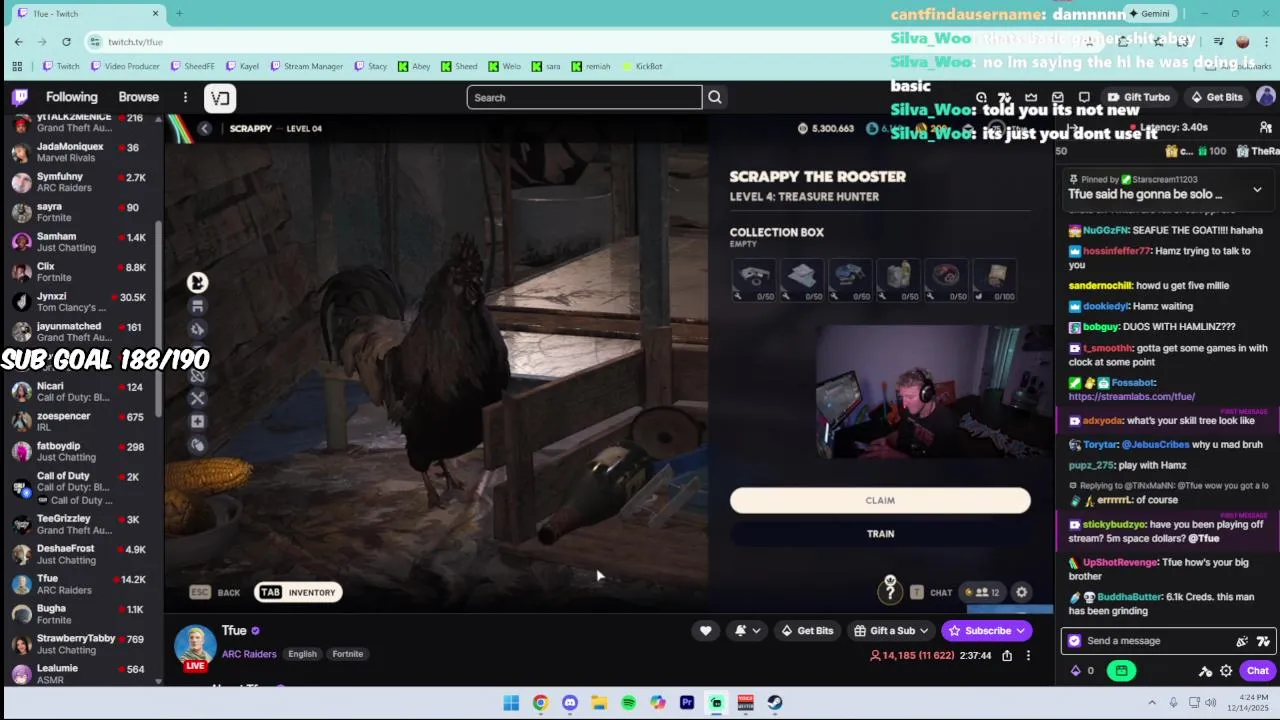Open the chat settings gear
Viewport: 1280px width, 720px height.
coord(1226,671)
